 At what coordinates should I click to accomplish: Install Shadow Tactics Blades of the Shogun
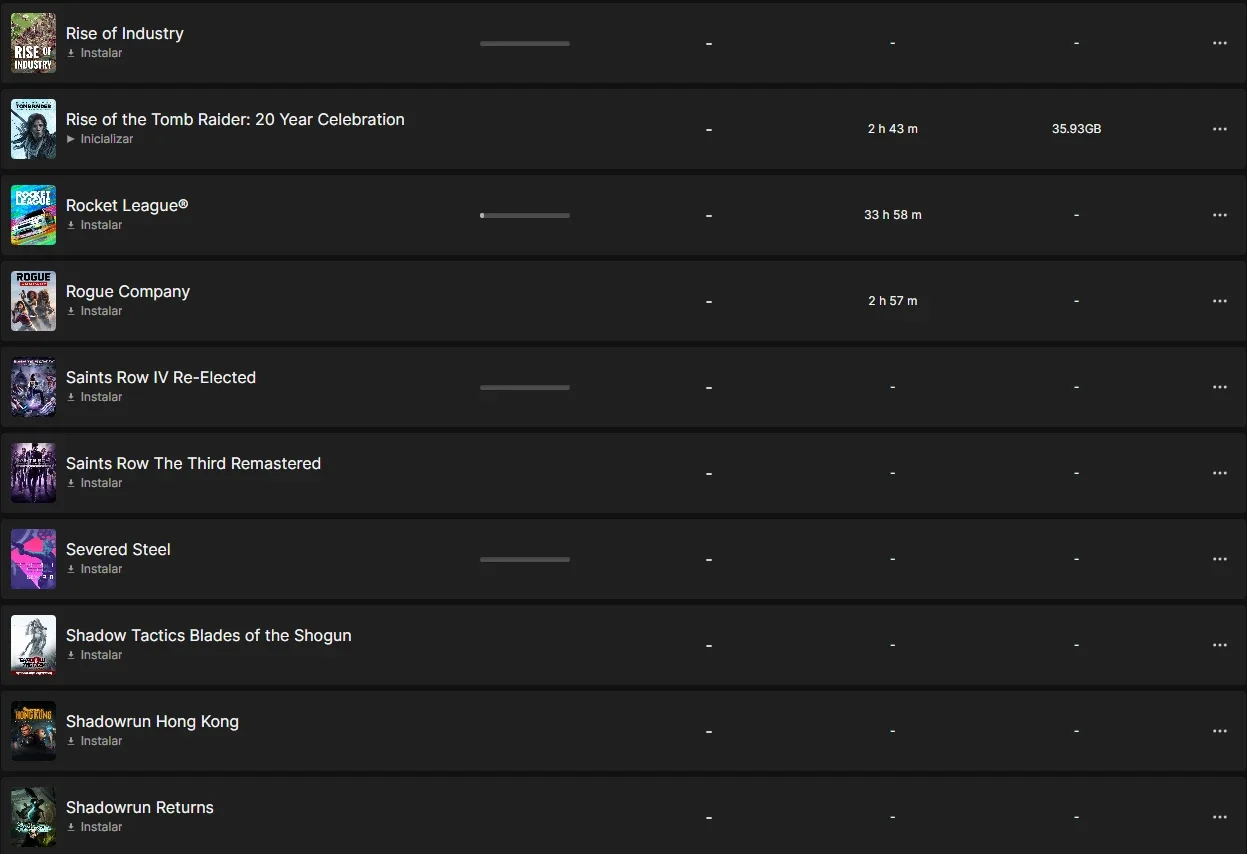click(x=95, y=655)
